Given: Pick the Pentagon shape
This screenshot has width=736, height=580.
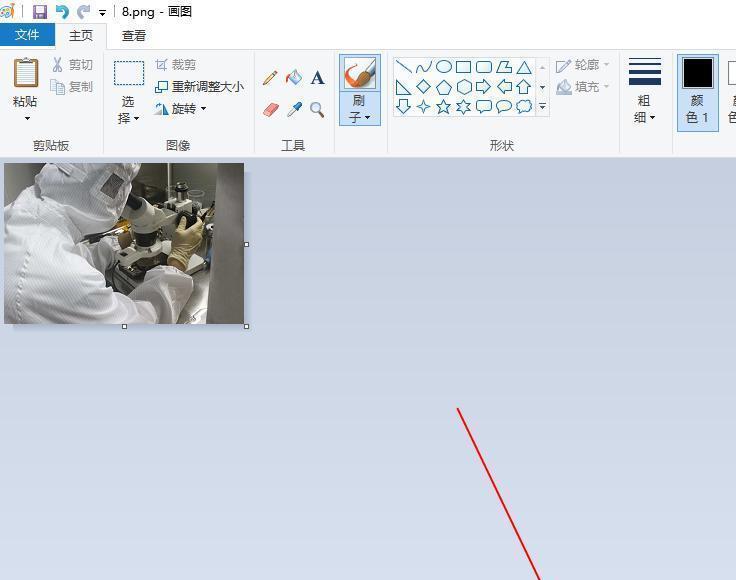Looking at the screenshot, I should point(444,87).
